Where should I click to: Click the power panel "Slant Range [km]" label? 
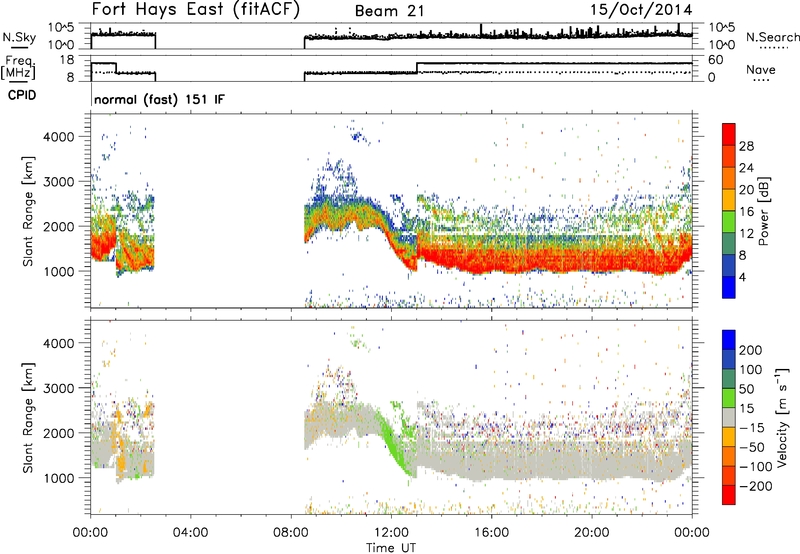(x=29, y=211)
